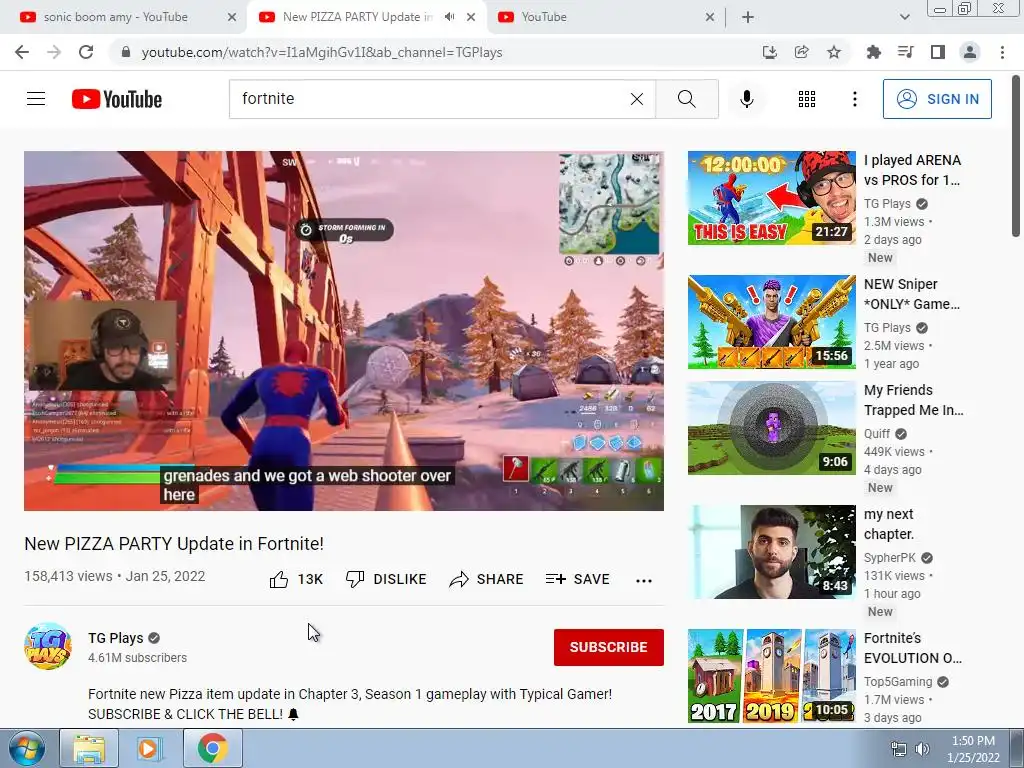Open YouTube settings three-dot menu

click(855, 99)
